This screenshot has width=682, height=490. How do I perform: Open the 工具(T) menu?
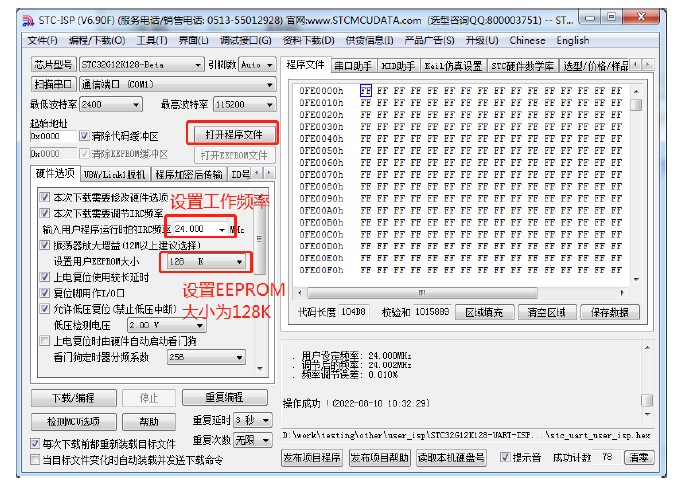[152, 40]
